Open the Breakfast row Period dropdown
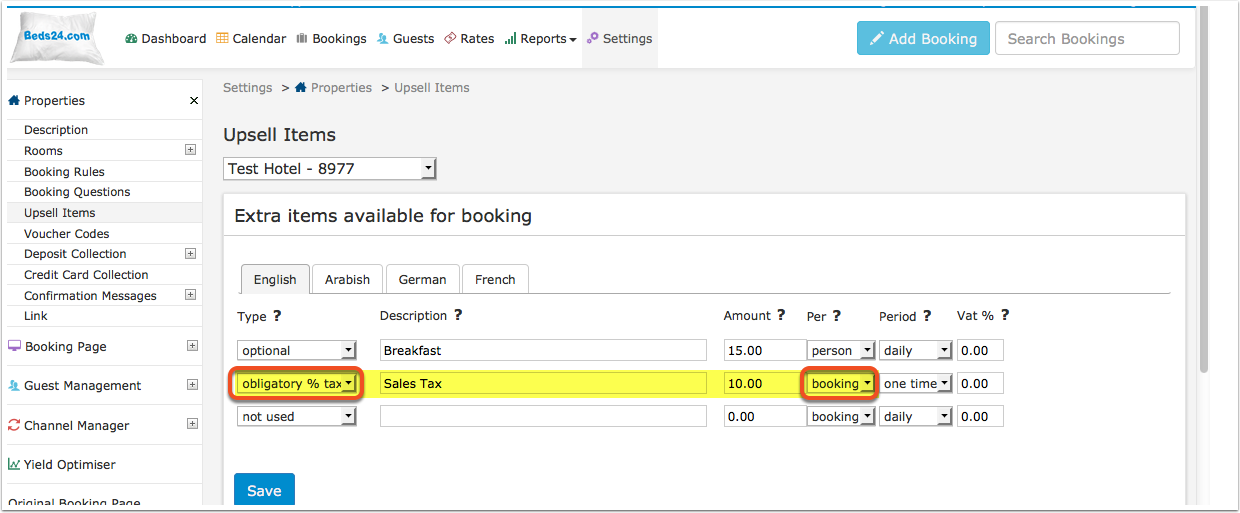 coord(915,351)
